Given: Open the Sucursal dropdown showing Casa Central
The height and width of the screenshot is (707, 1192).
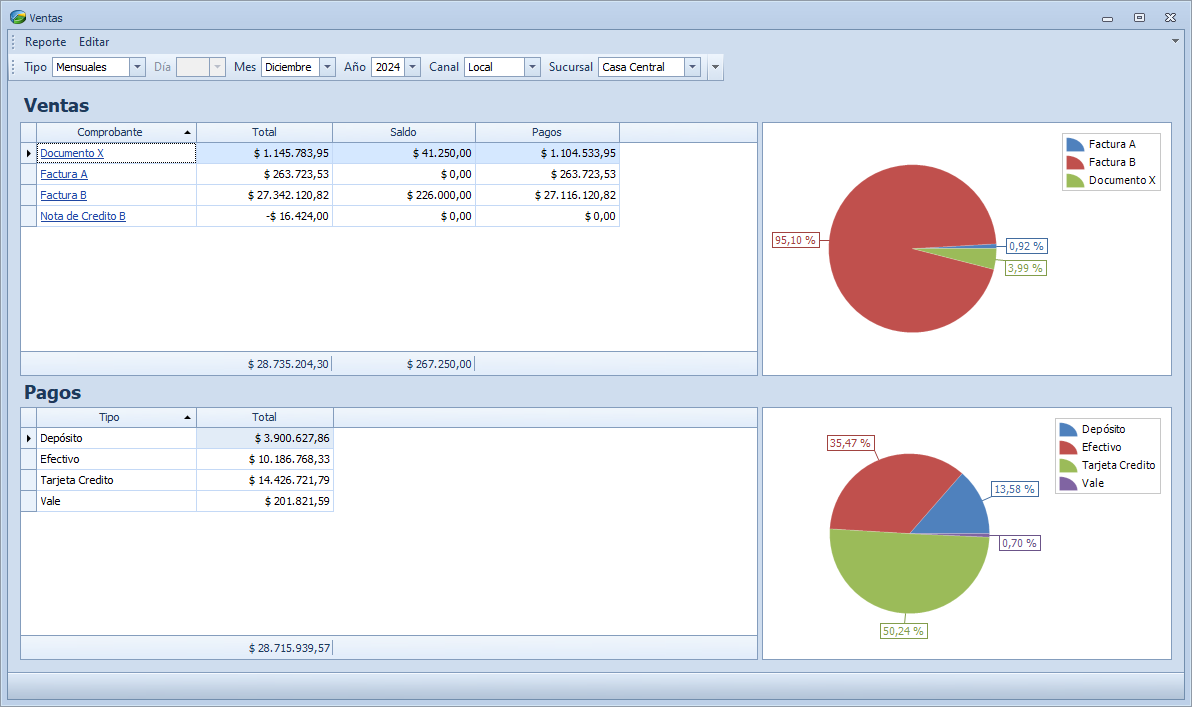Looking at the screenshot, I should [692, 67].
